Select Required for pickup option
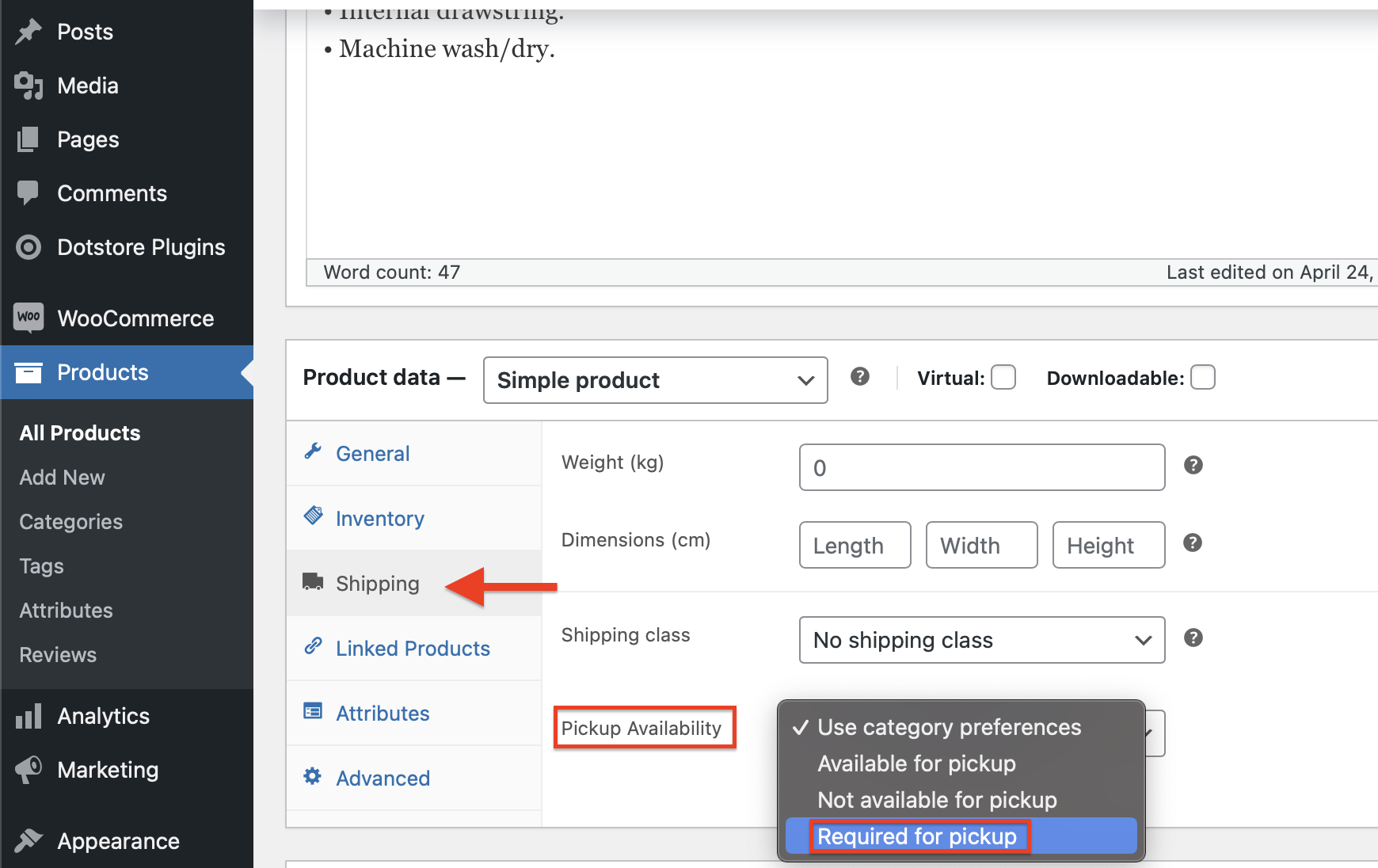The height and width of the screenshot is (868, 1378). pyautogui.click(x=917, y=836)
